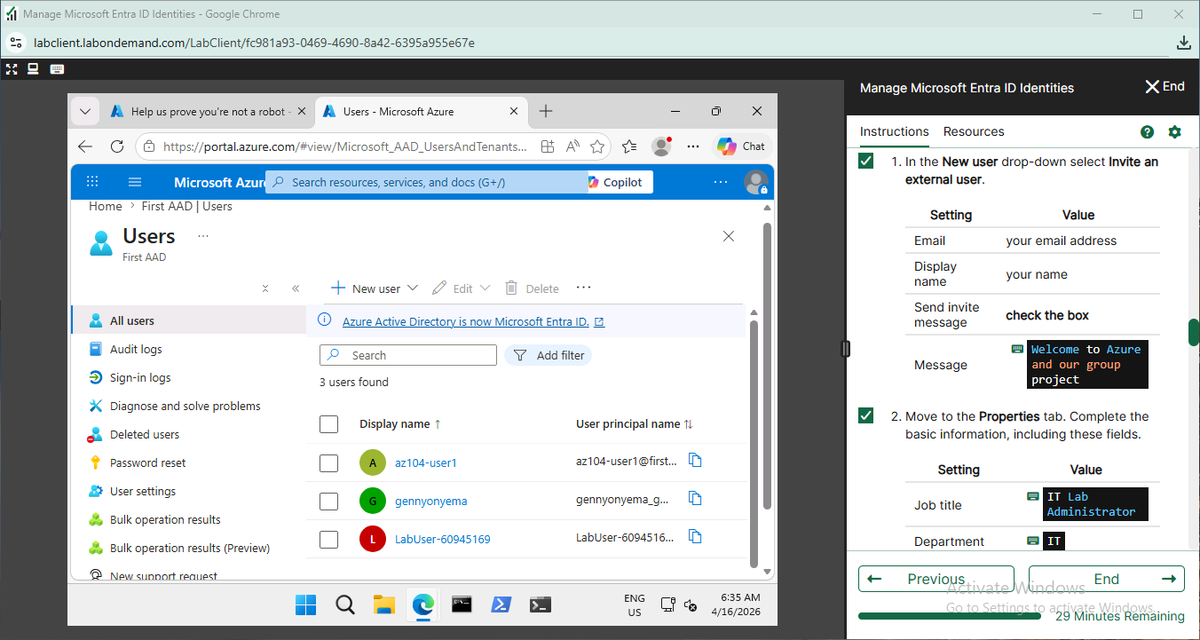This screenshot has height=640, width=1200.
Task: Close the 'Users - Microsoft Azure' tab
Action: click(x=514, y=111)
